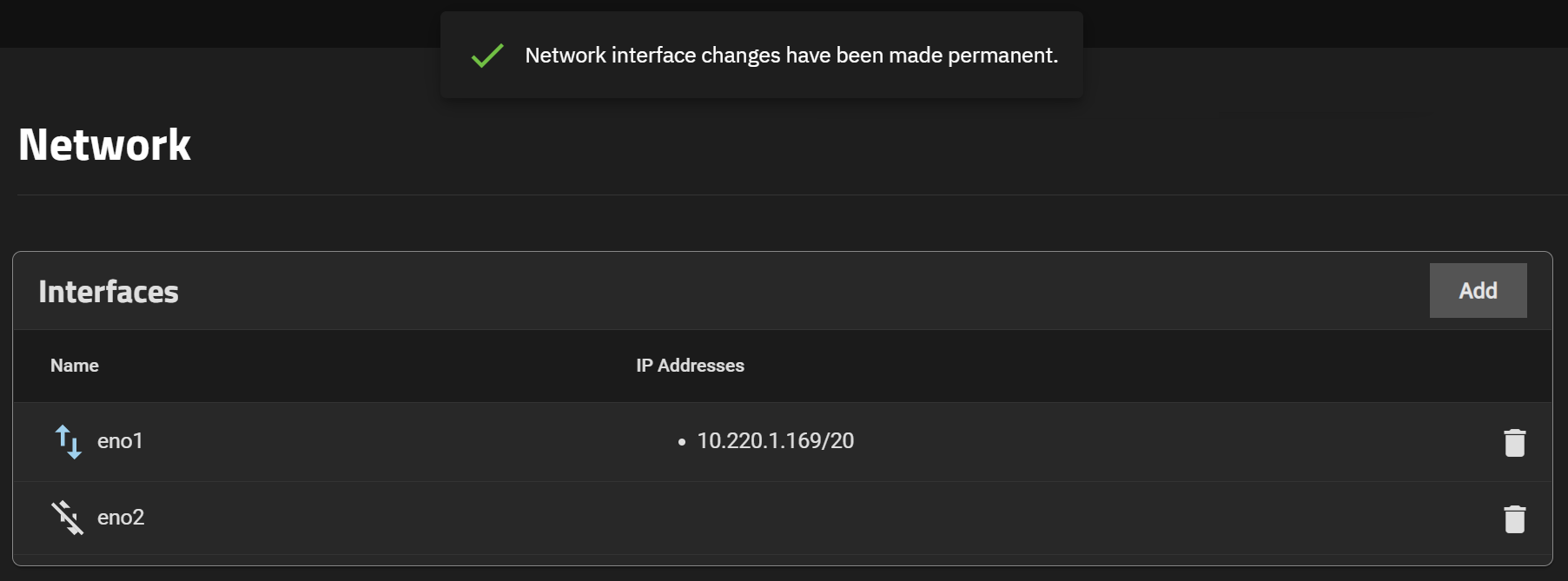This screenshot has height=581, width=1568.
Task: Click the Add interface button
Action: (1478, 291)
